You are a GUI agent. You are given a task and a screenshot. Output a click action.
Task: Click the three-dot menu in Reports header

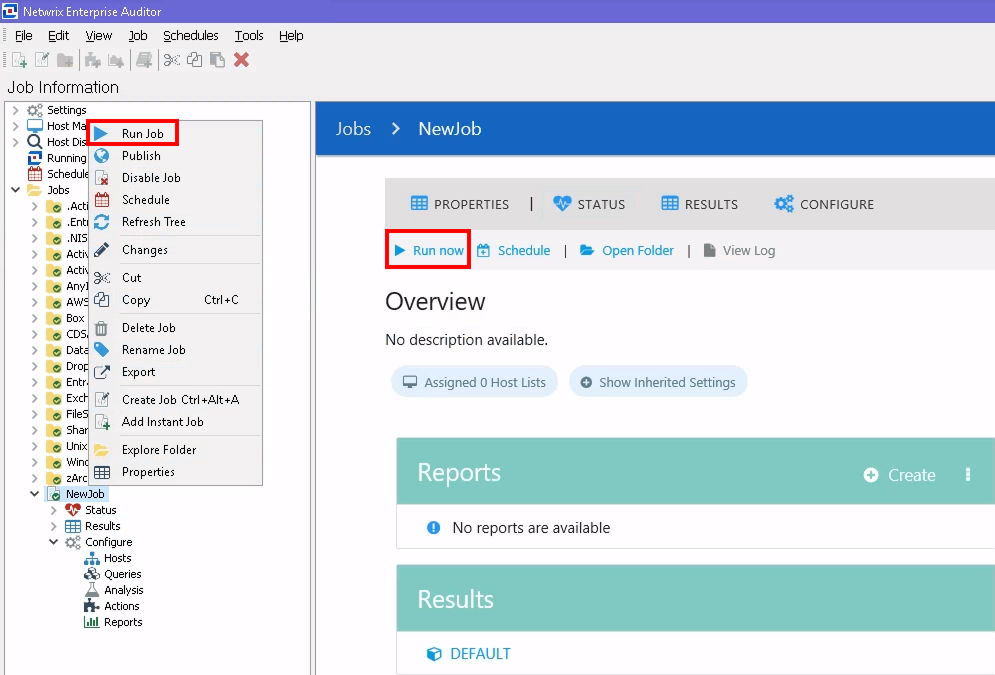pyautogui.click(x=967, y=475)
